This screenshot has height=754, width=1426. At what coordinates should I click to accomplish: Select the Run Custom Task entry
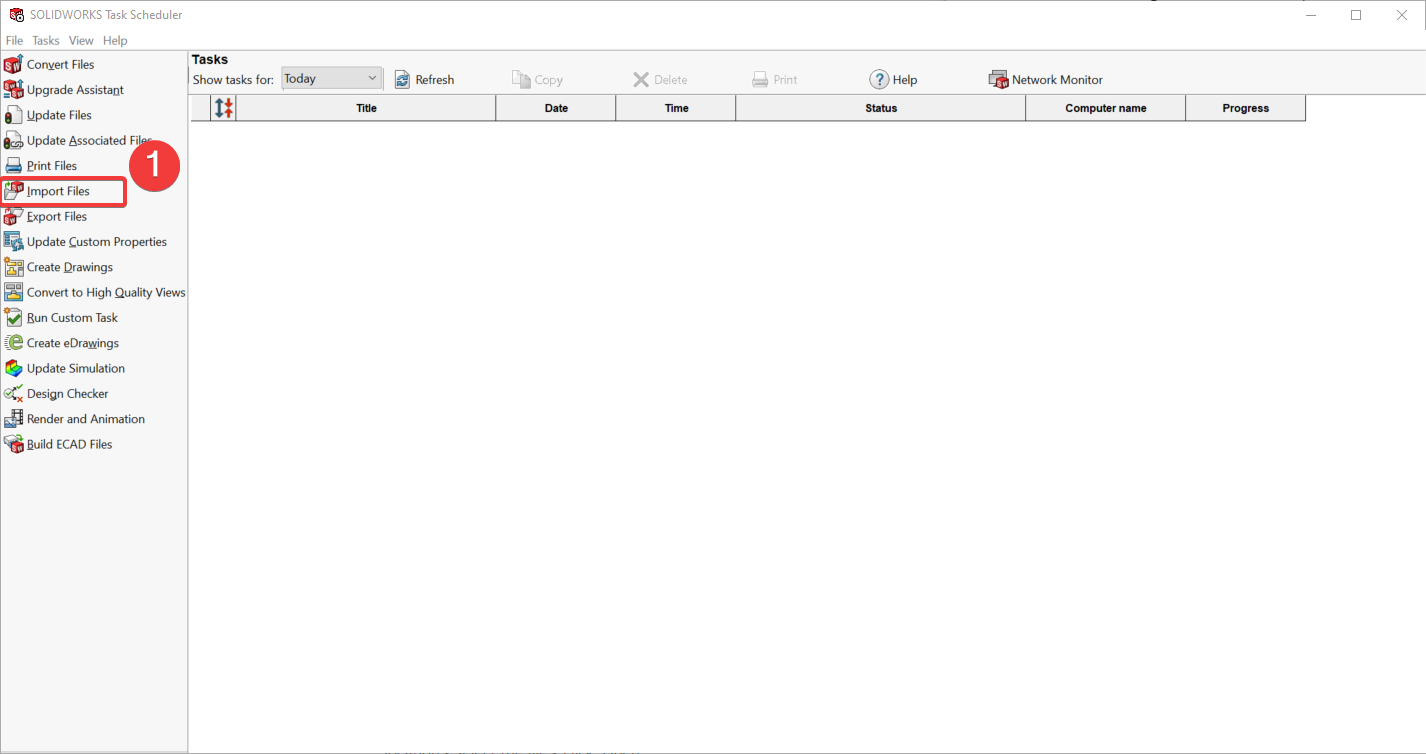[61, 318]
